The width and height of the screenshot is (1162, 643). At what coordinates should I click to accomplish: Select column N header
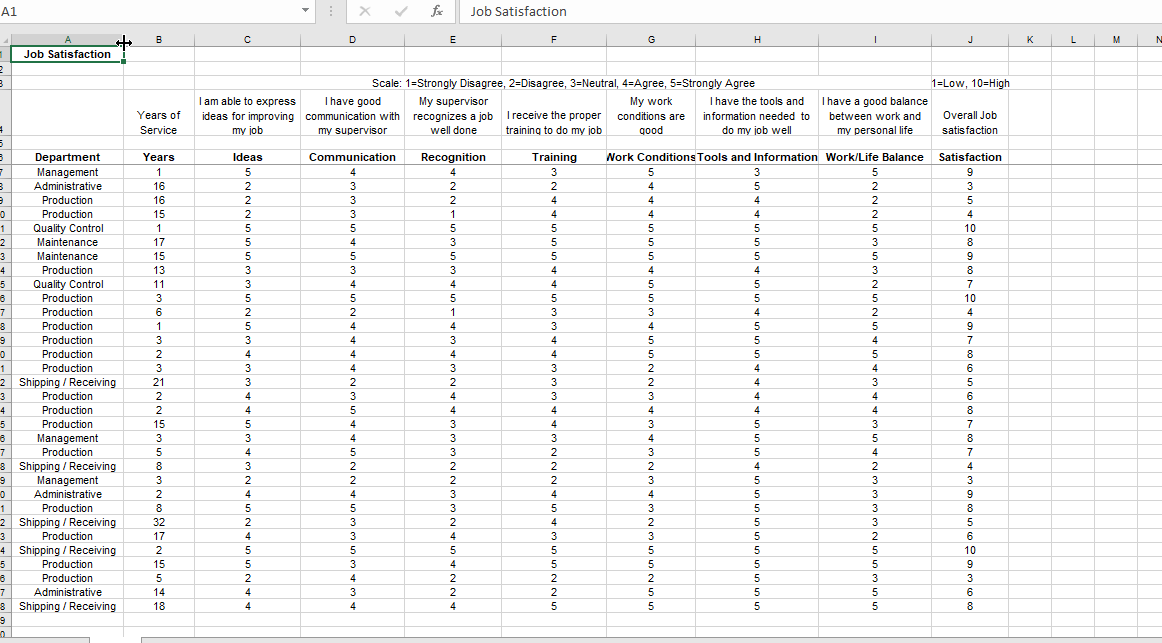(1157, 39)
